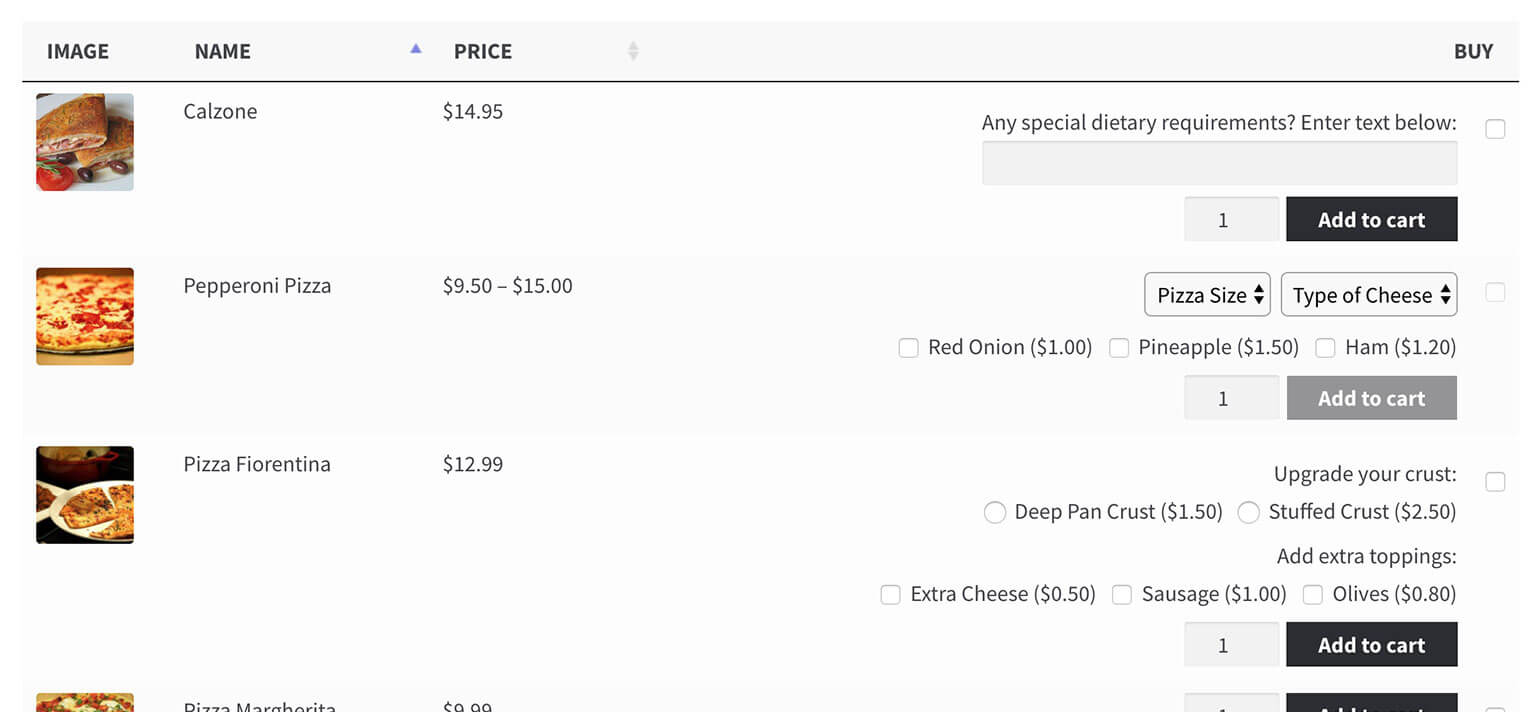
Task: Add Pizza Fiorentina to cart
Action: click(x=1371, y=645)
